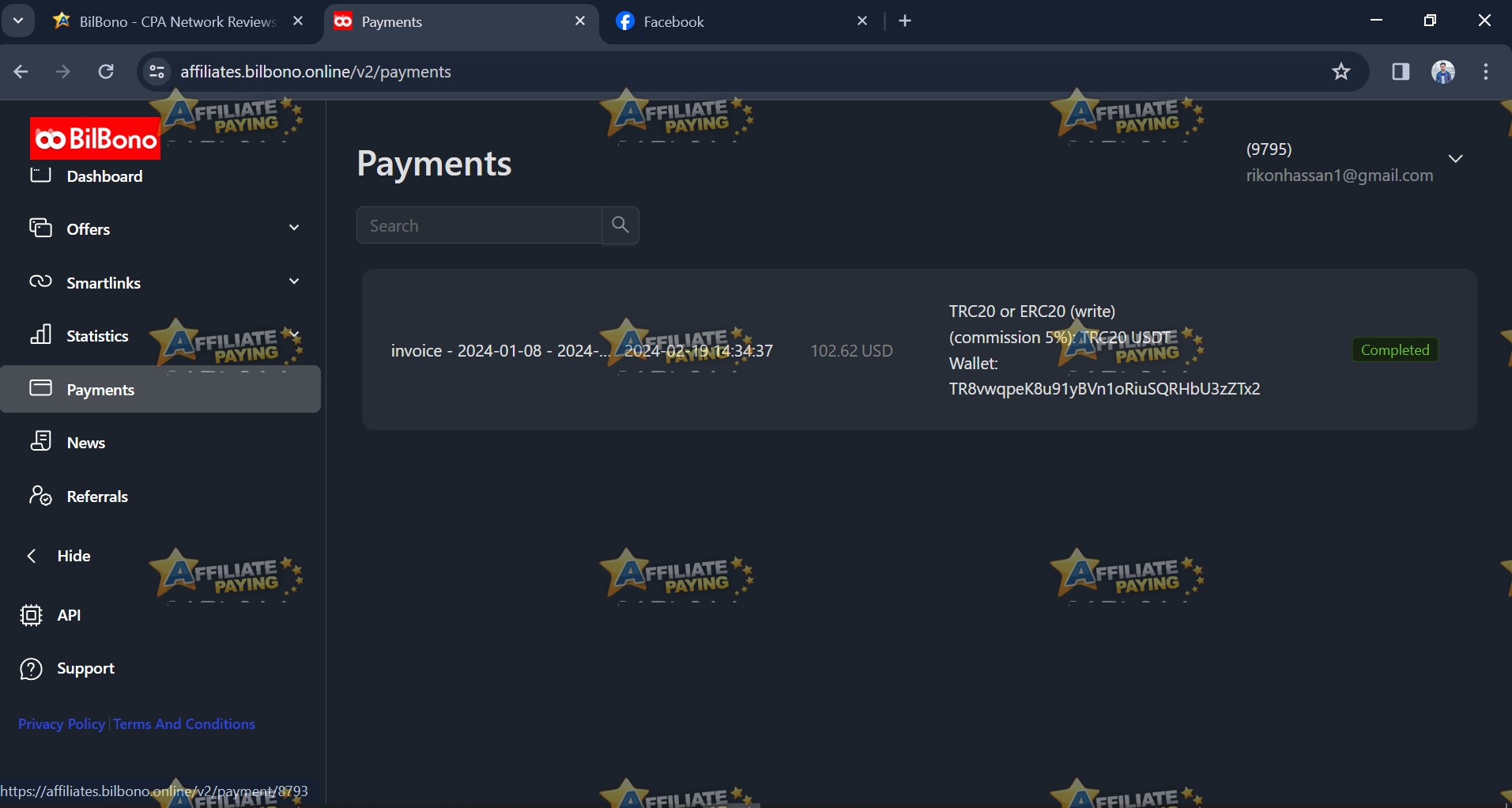Open the invoice 2024-01-08 payment row

pos(919,349)
